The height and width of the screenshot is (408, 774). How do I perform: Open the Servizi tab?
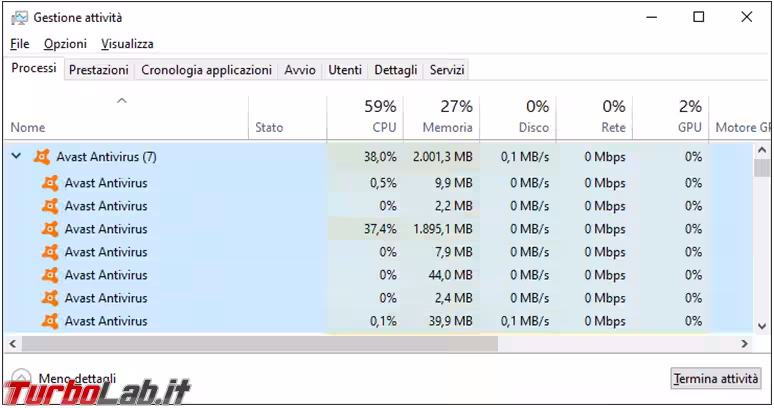[x=446, y=70]
